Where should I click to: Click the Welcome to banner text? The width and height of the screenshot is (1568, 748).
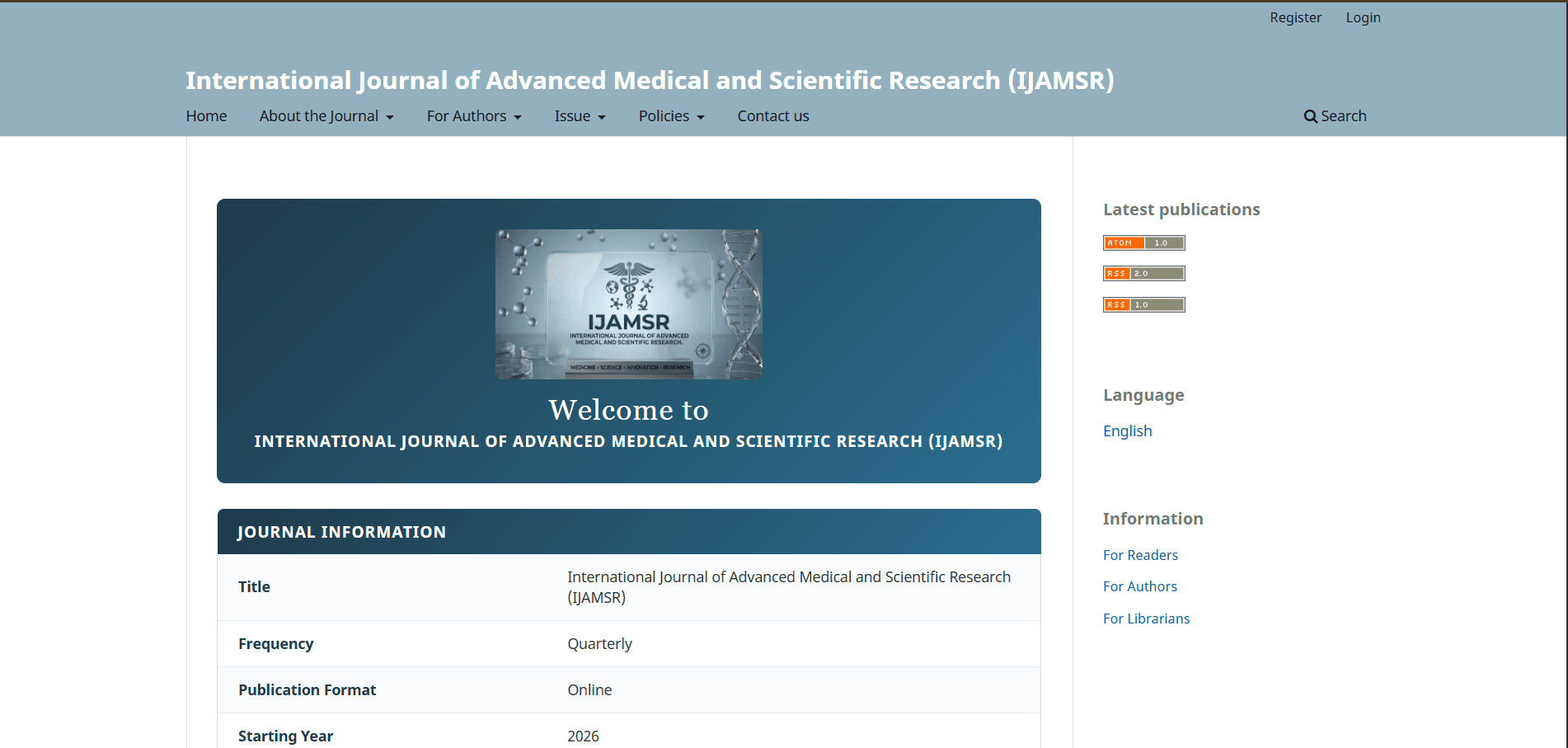point(628,410)
